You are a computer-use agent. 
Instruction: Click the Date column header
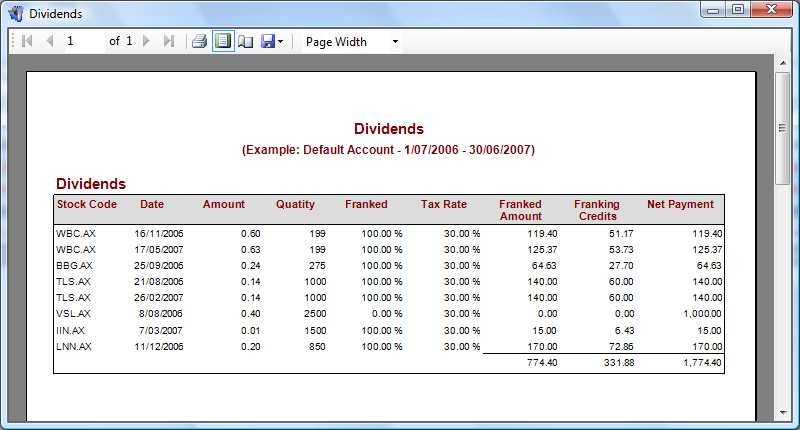coord(152,204)
